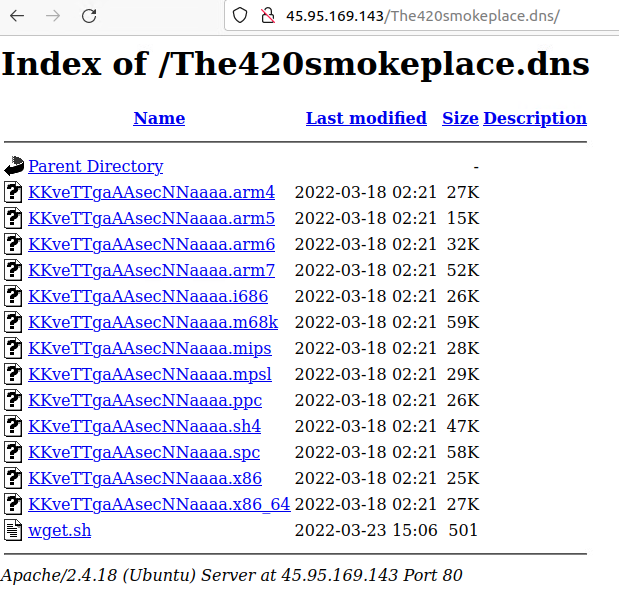Open the KKveTTgaAAsecNNaaaa.mips file link
This screenshot has width=619, height=592.
pyautogui.click(x=150, y=348)
